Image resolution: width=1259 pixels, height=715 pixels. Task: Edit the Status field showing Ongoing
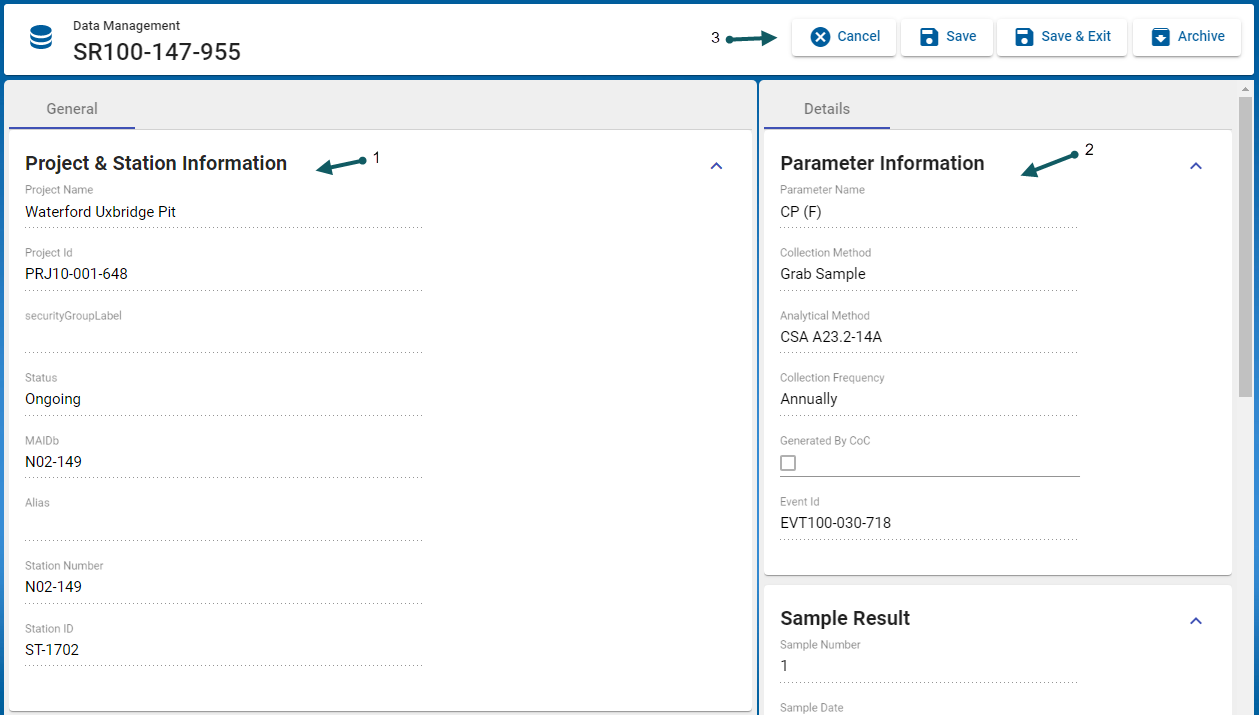[x=223, y=399]
